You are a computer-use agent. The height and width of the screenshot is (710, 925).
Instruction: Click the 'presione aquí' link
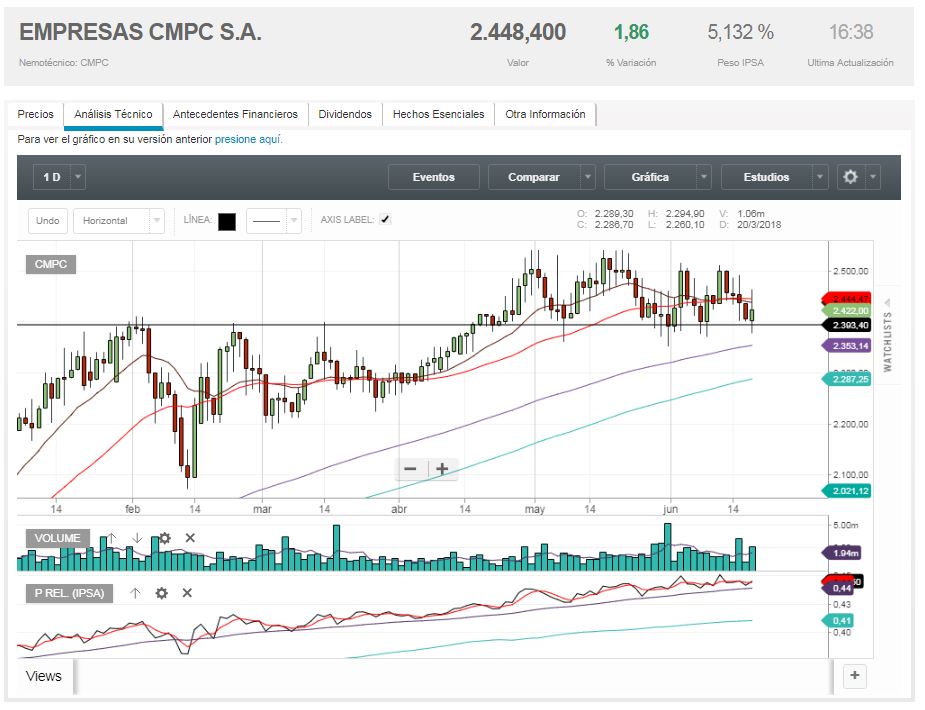pyautogui.click(x=248, y=139)
